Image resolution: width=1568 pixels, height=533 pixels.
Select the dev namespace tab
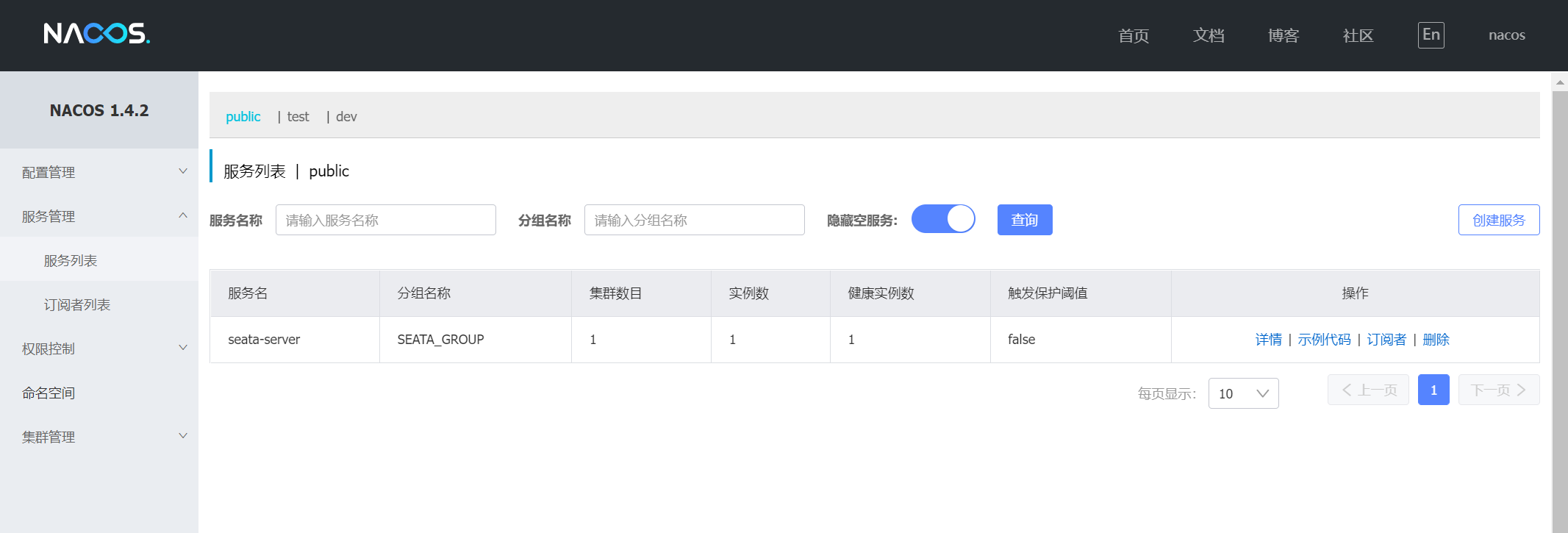pyautogui.click(x=346, y=117)
